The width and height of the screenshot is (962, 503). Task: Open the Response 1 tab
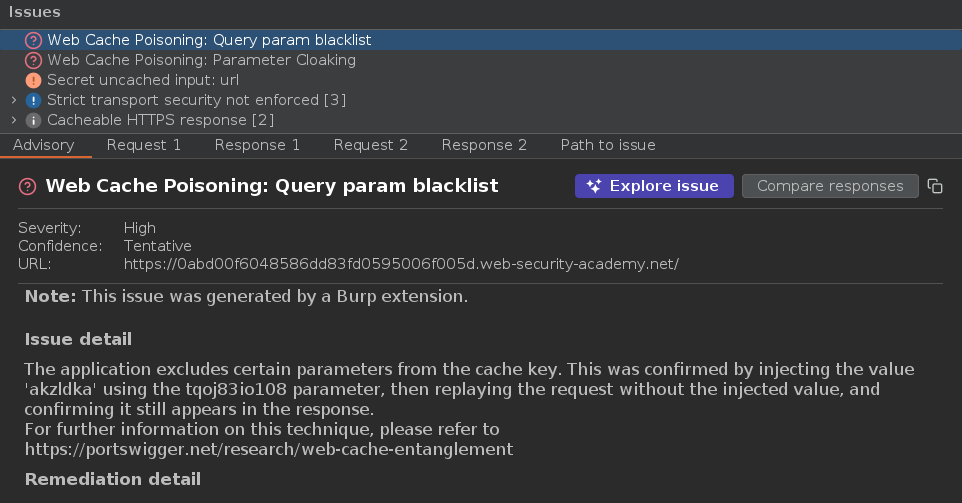[x=257, y=145]
